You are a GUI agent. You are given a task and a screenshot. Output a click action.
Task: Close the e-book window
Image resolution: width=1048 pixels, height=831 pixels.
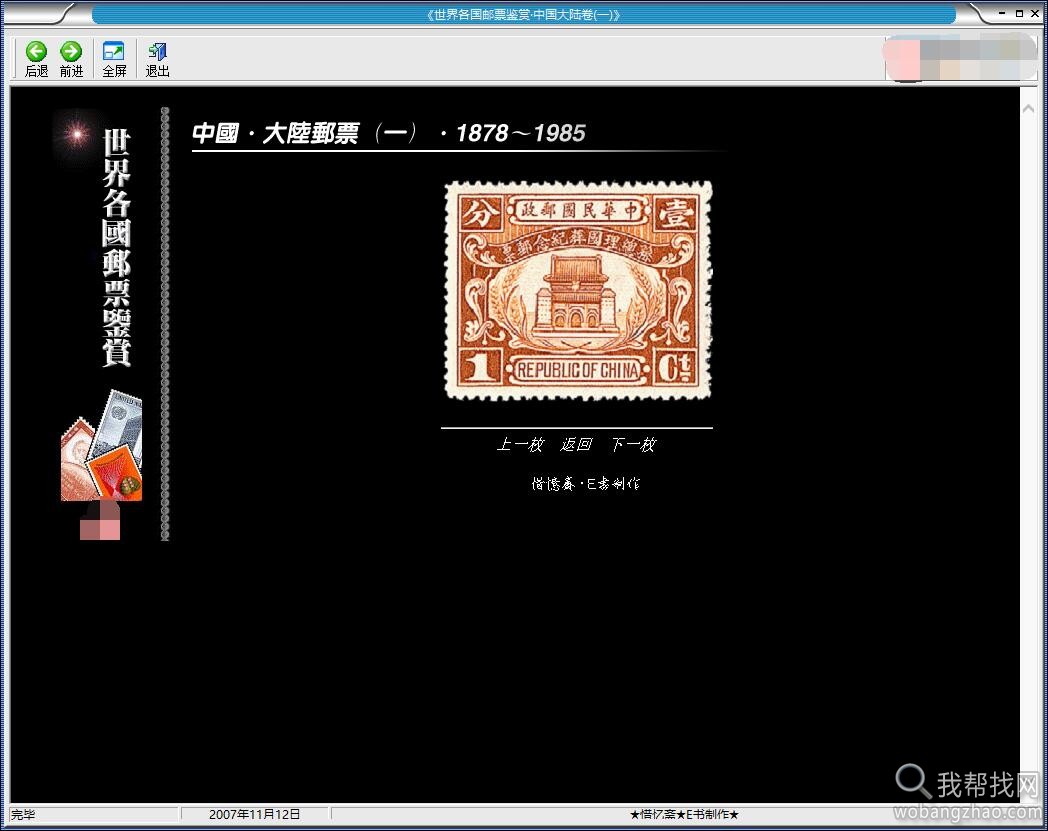(x=1035, y=13)
